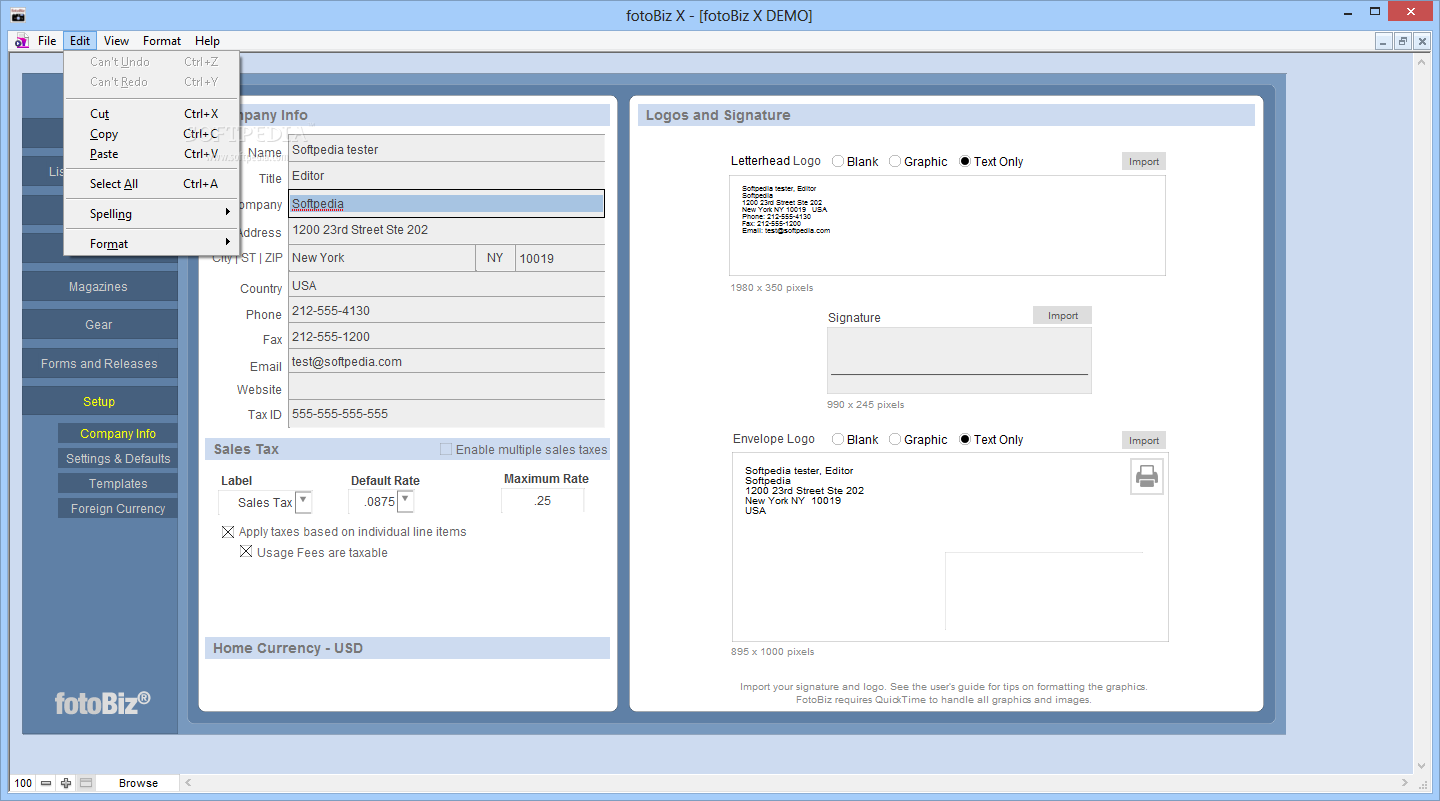Image resolution: width=1440 pixels, height=801 pixels.
Task: Open Templates sub-tab
Action: click(118, 483)
